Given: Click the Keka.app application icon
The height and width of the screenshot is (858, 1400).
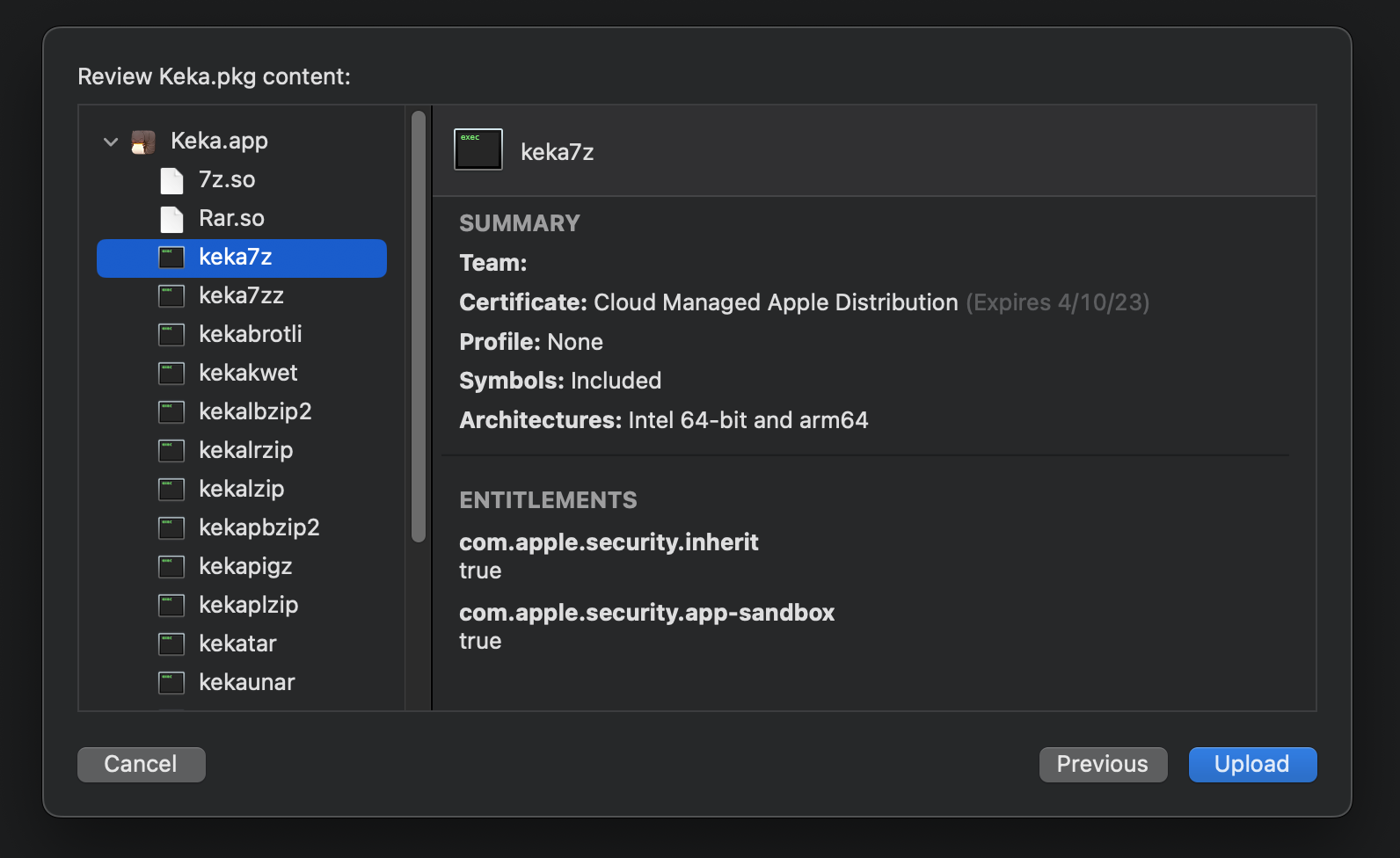Looking at the screenshot, I should click(x=143, y=142).
